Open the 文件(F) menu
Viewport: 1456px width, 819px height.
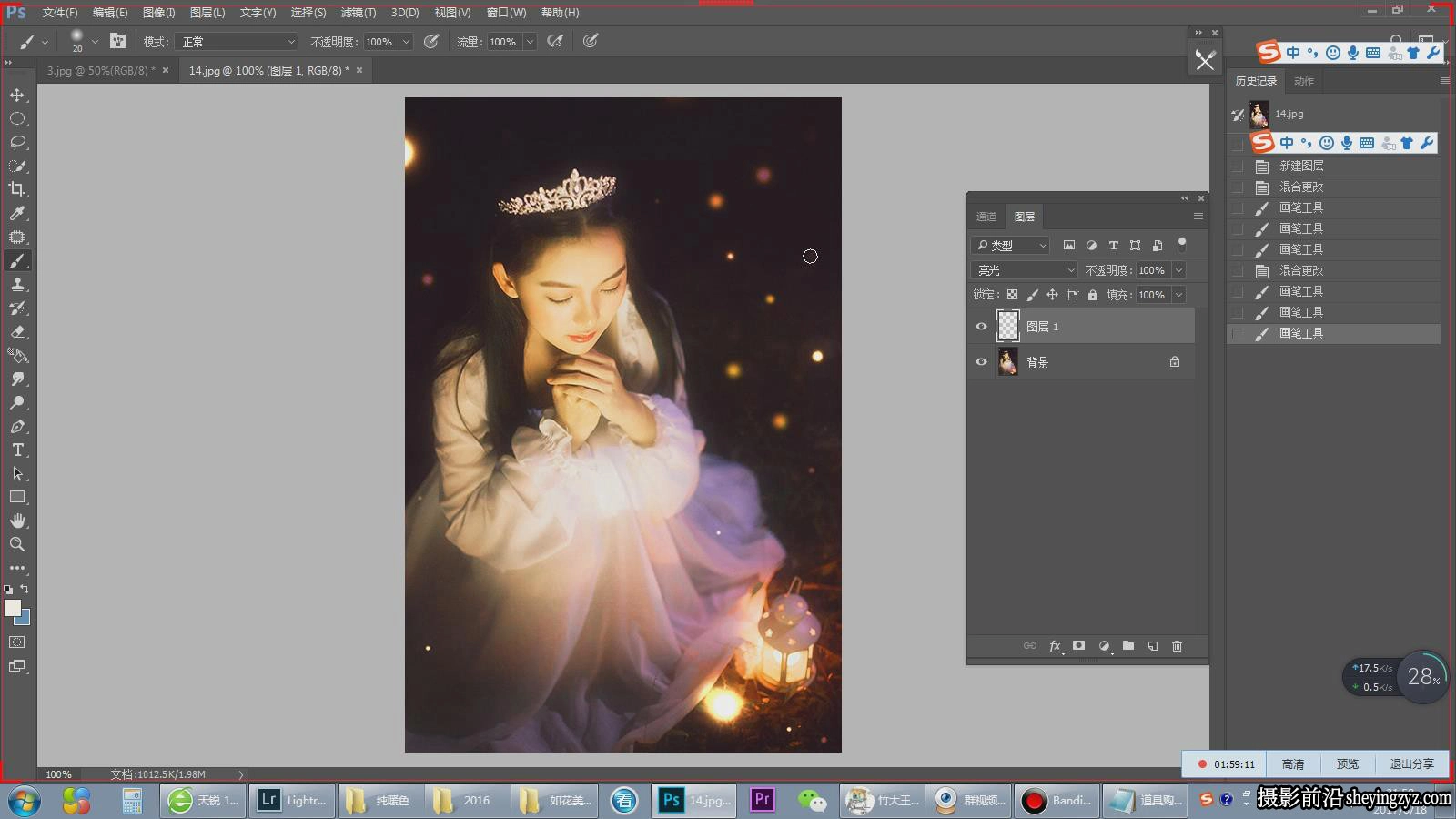click(59, 13)
